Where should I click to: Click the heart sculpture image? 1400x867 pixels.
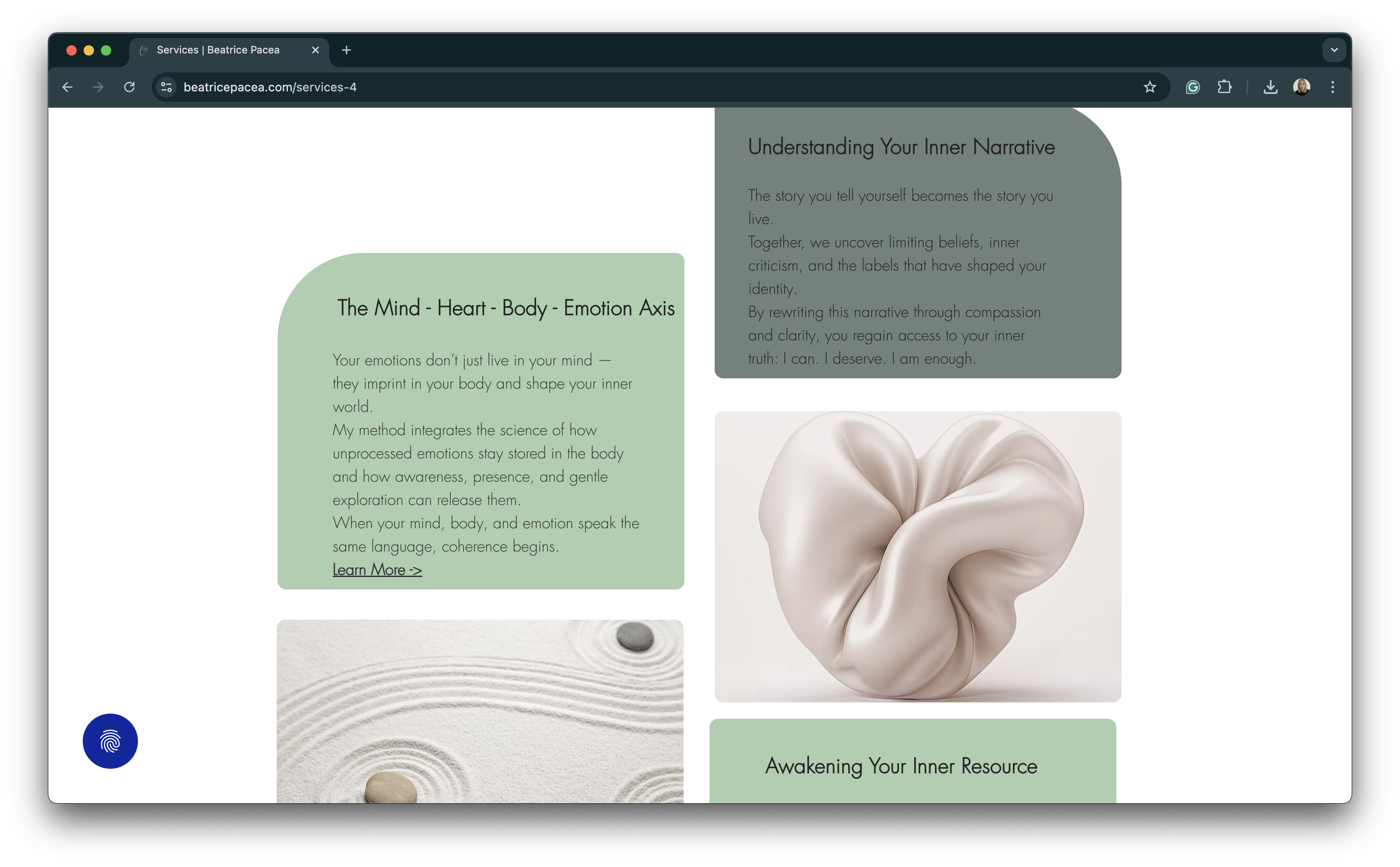click(918, 556)
